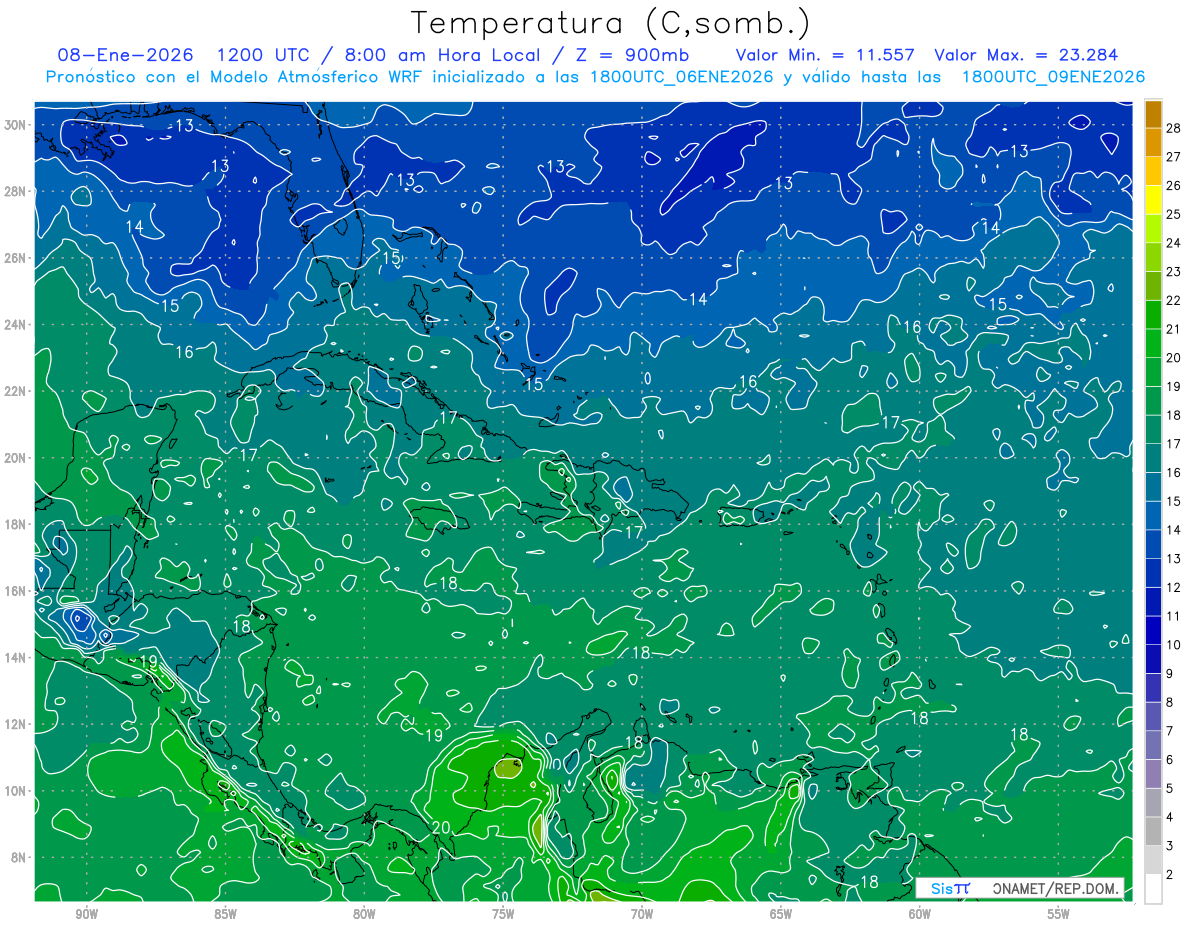Click the "65W" longitude axis label

(x=781, y=914)
